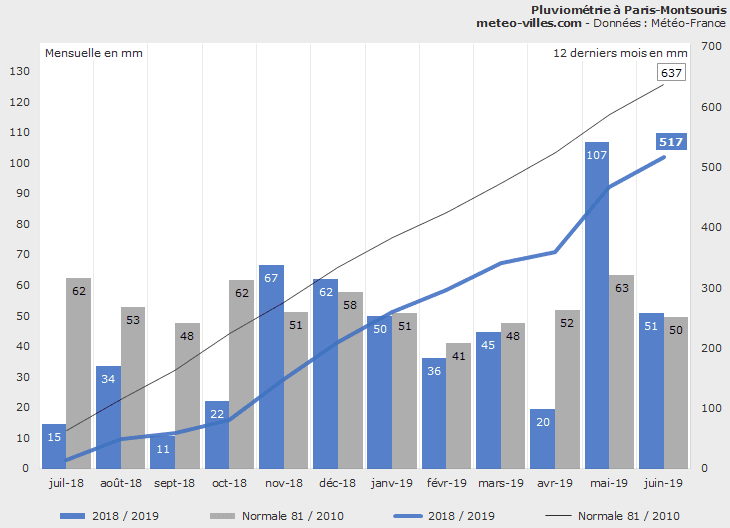Click the 12 derniers mois en mm label
The height and width of the screenshot is (528, 730).
(x=620, y=53)
